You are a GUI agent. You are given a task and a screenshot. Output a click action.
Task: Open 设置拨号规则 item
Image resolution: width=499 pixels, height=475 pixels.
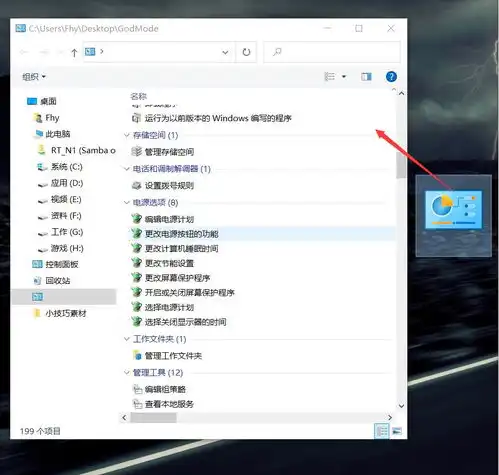pos(163,186)
